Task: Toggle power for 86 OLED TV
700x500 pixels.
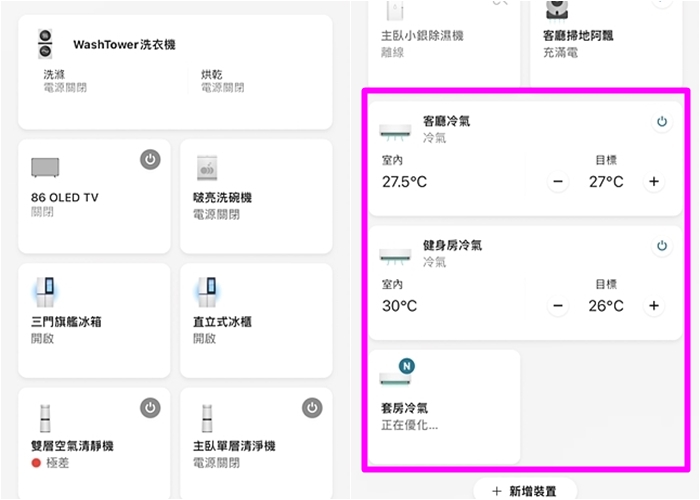Action: (x=150, y=159)
